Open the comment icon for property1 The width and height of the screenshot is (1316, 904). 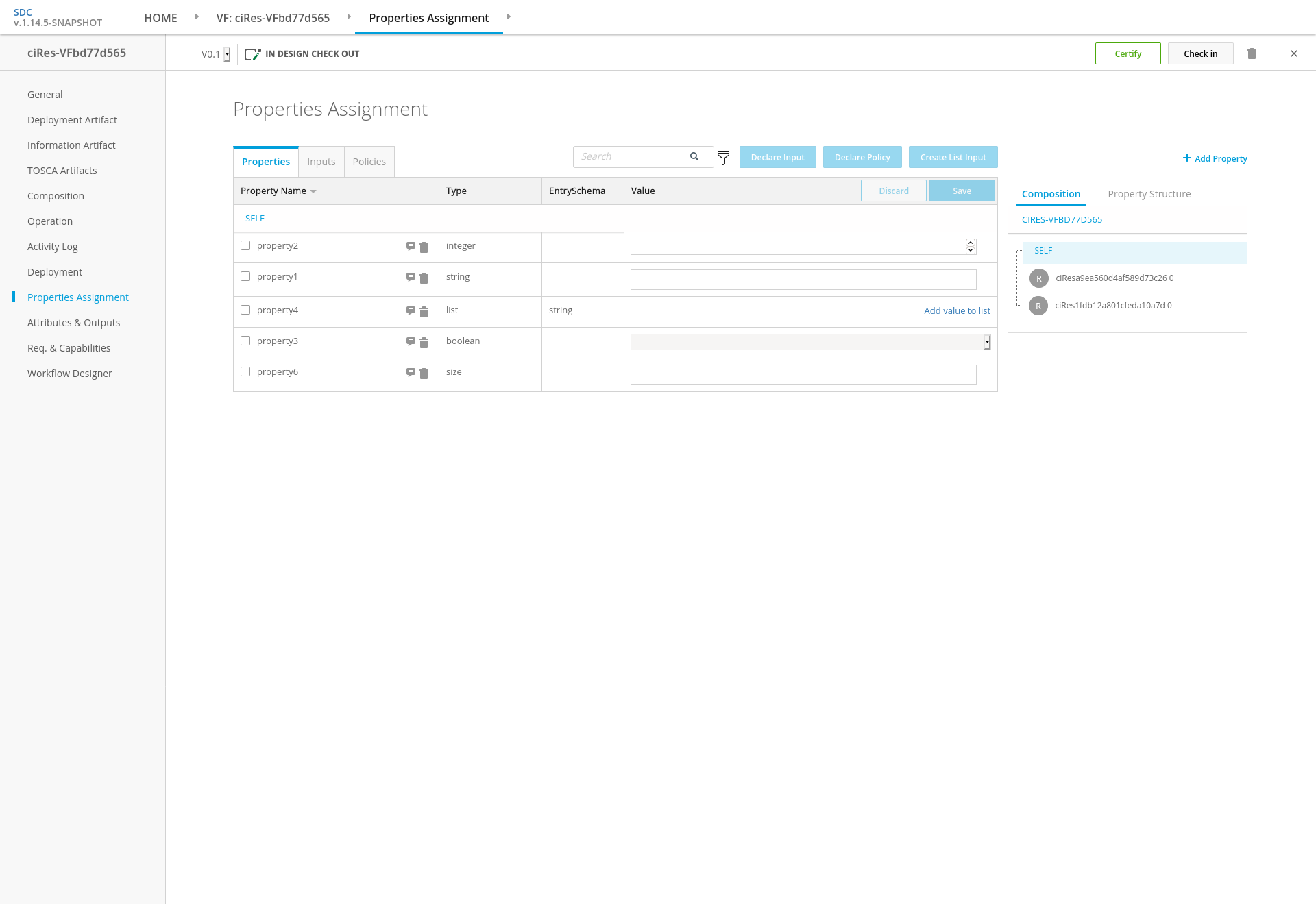pos(411,278)
